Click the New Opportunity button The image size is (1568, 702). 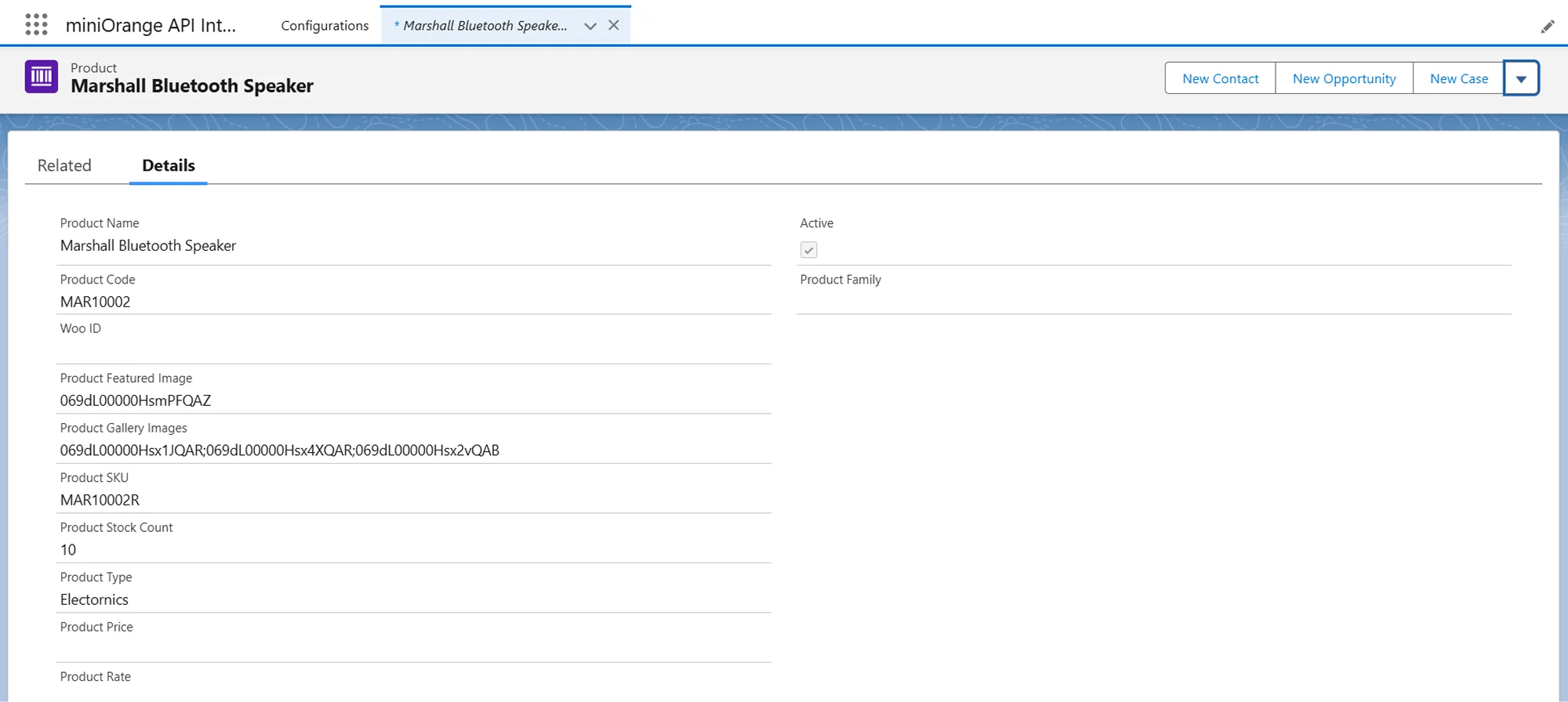coord(1344,78)
